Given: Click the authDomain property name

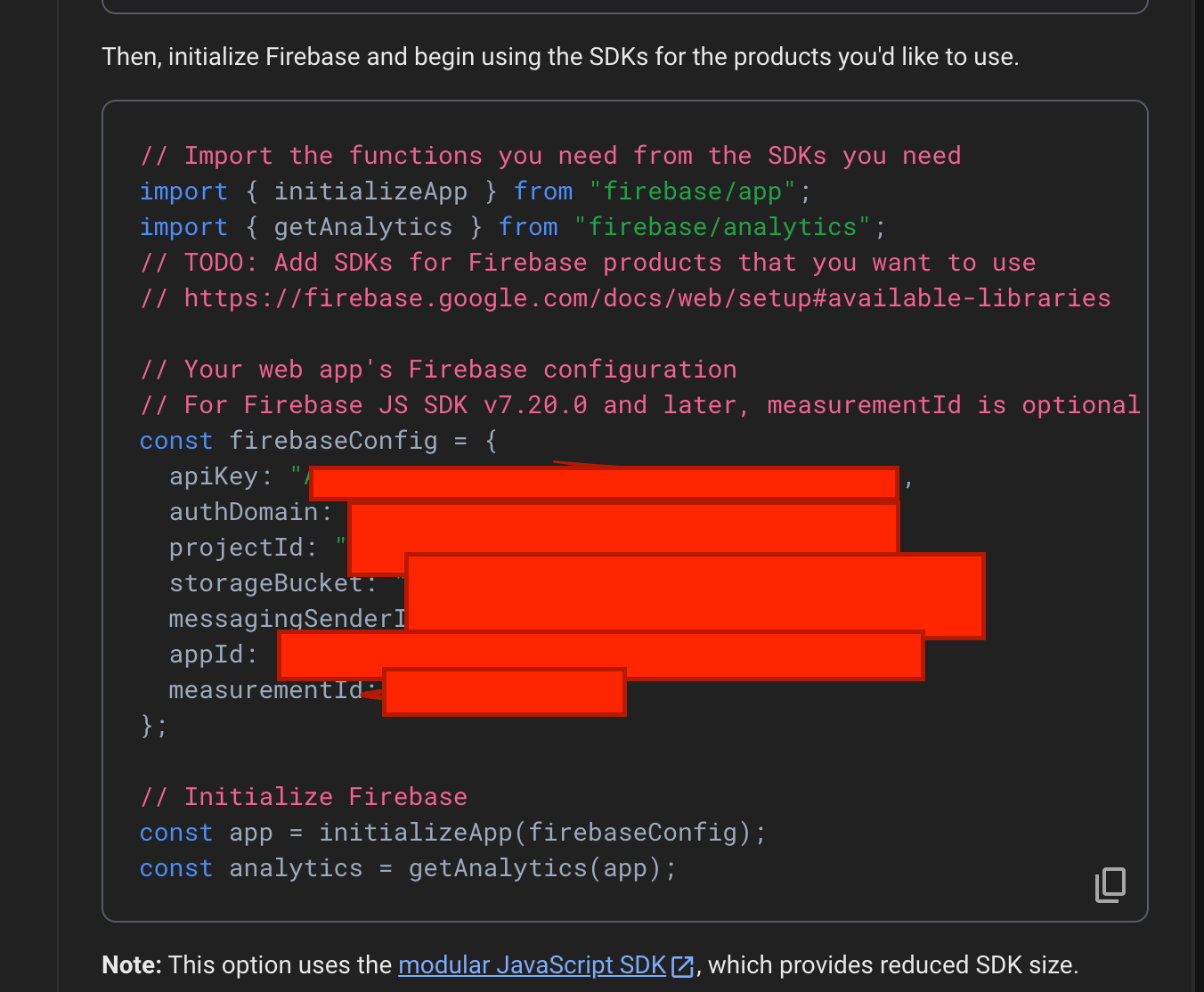Looking at the screenshot, I should (243, 512).
